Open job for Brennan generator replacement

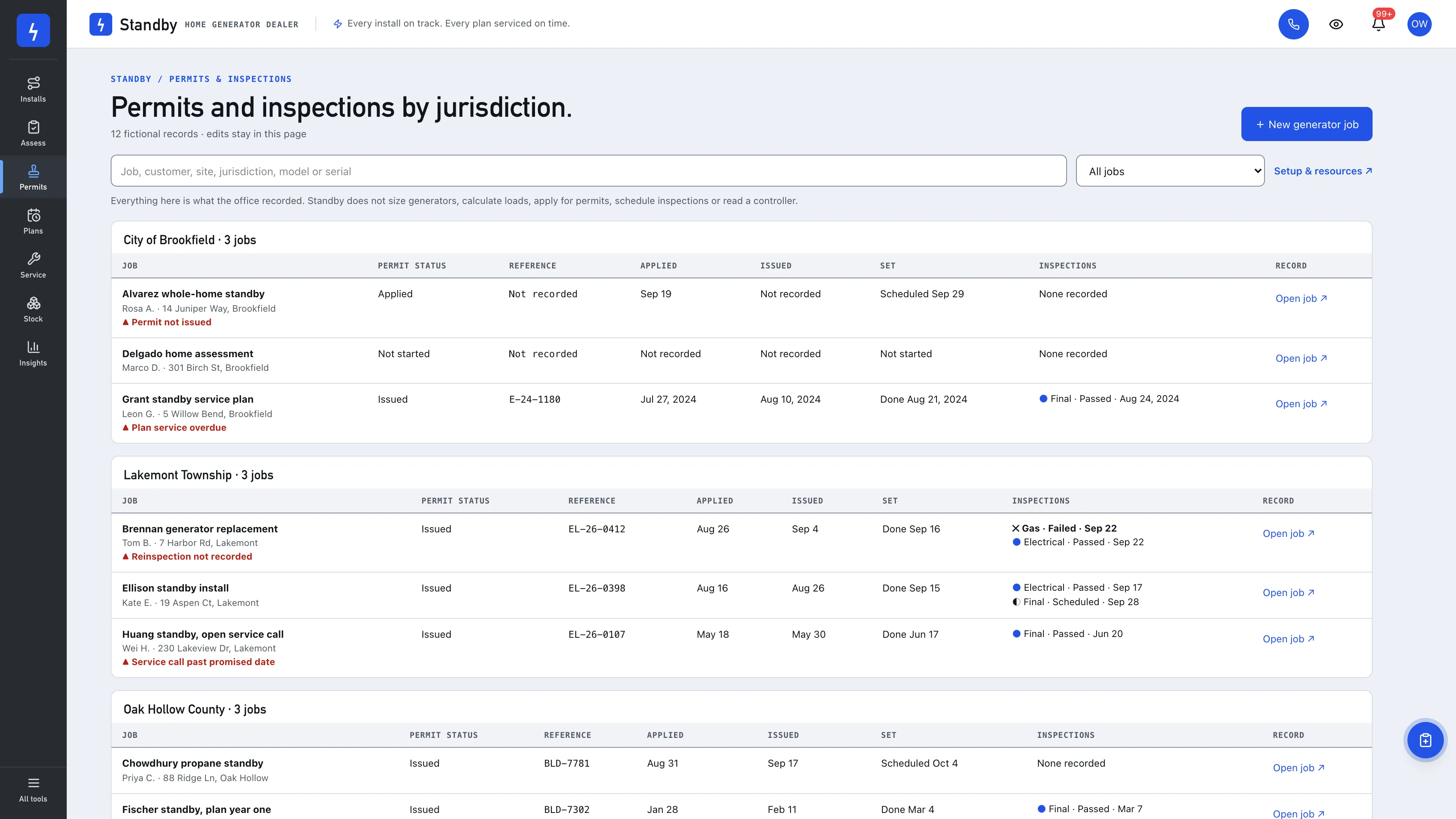[1288, 533]
